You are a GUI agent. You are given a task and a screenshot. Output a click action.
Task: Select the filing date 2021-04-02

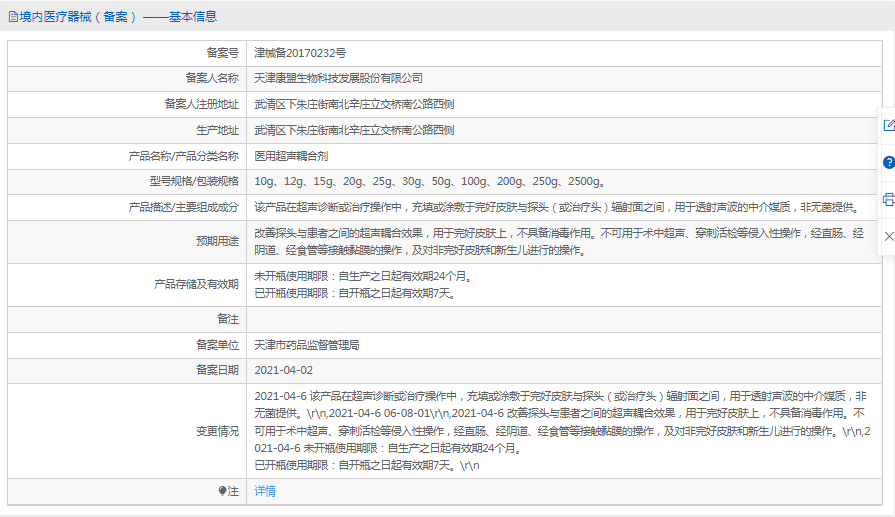[284, 370]
